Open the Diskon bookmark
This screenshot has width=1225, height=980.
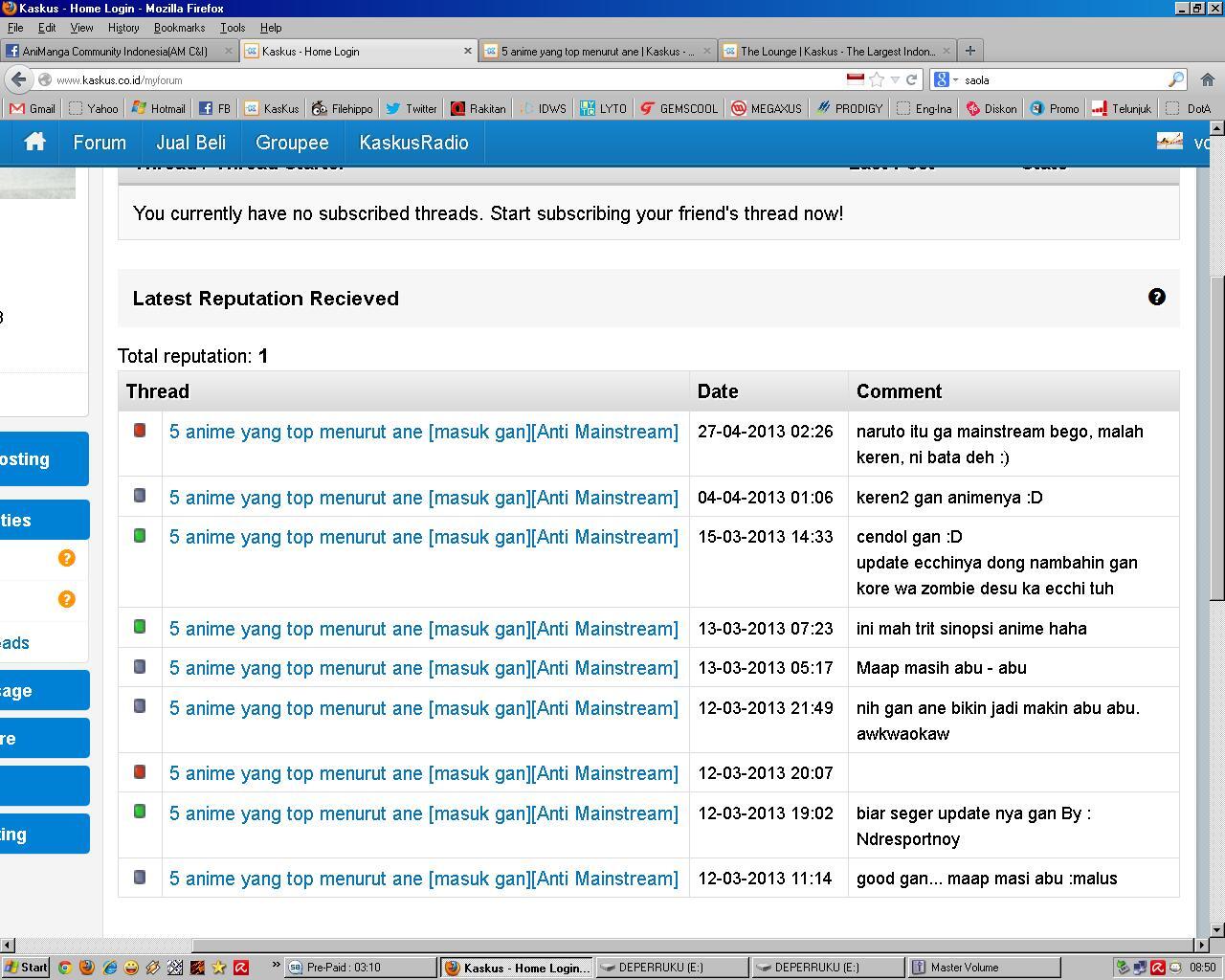[x=991, y=108]
